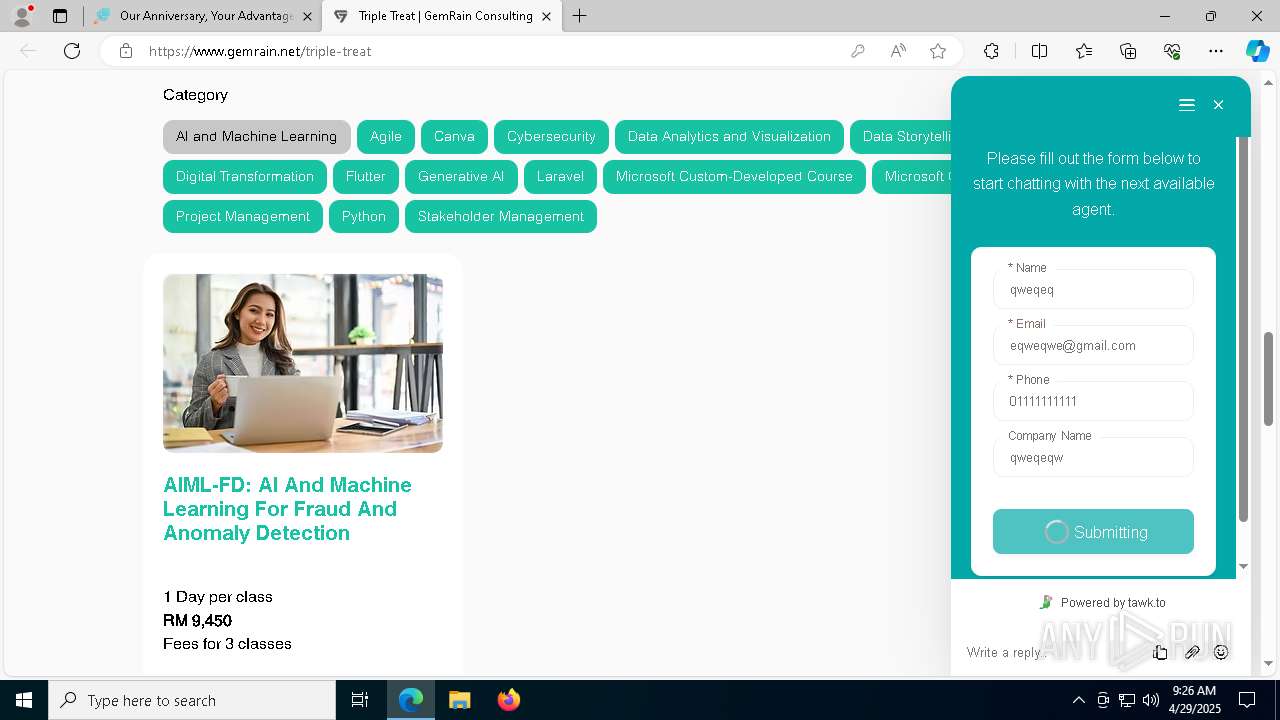
Task: Go back using browser back arrow
Action: tap(28, 51)
